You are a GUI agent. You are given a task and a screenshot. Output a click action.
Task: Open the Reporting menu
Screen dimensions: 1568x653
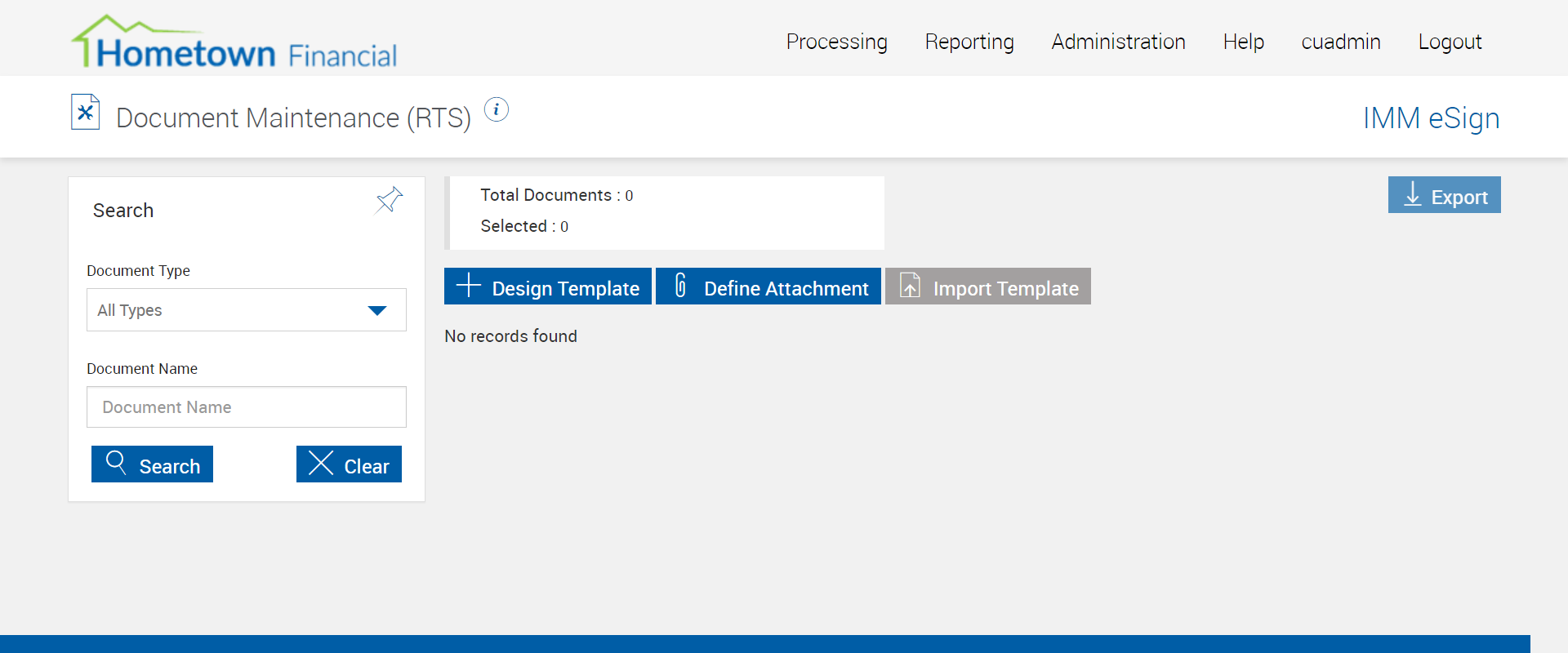pos(969,42)
